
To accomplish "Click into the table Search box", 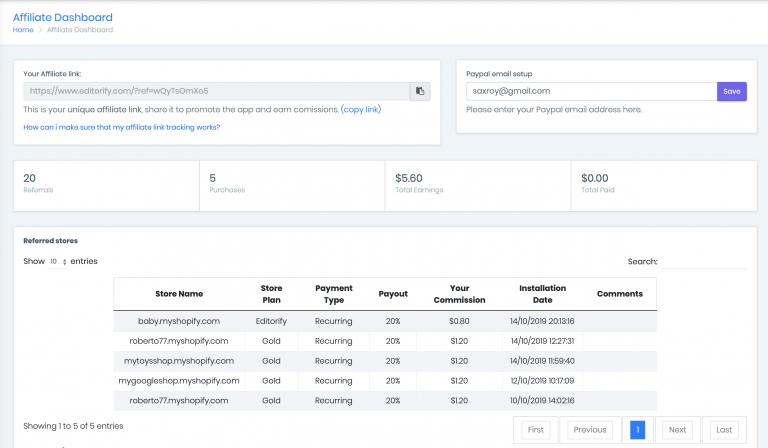I will point(703,261).
